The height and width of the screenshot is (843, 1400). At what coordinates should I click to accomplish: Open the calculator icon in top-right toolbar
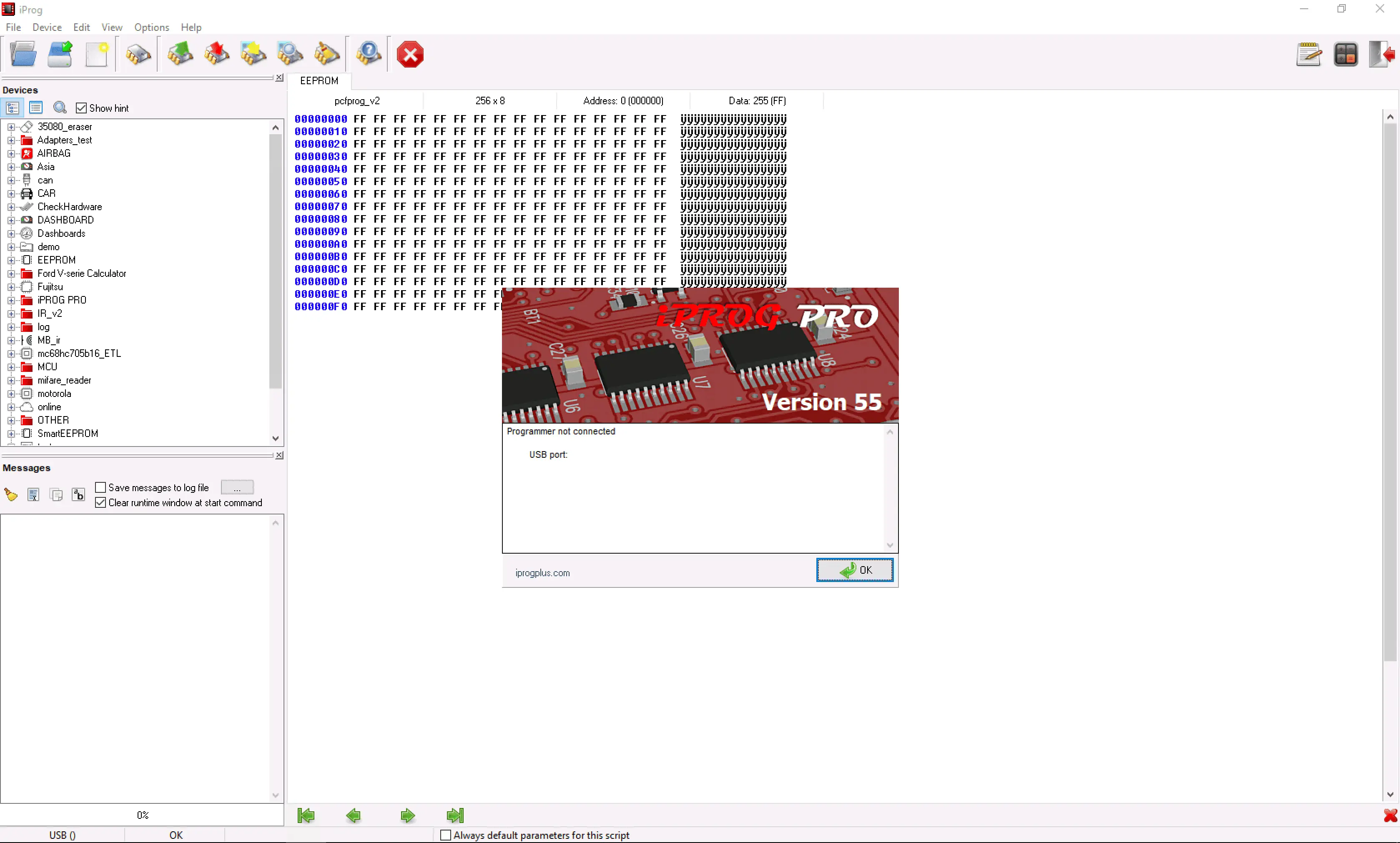[x=1345, y=55]
